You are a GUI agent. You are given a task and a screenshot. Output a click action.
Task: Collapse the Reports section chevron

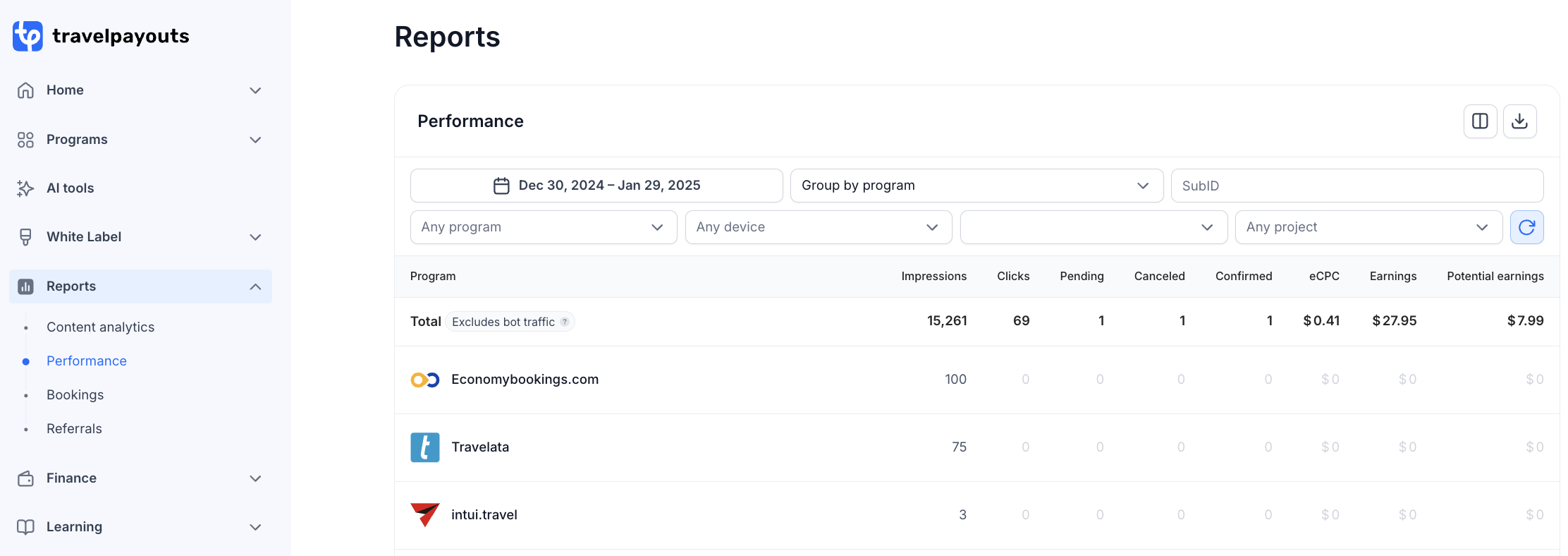[255, 286]
